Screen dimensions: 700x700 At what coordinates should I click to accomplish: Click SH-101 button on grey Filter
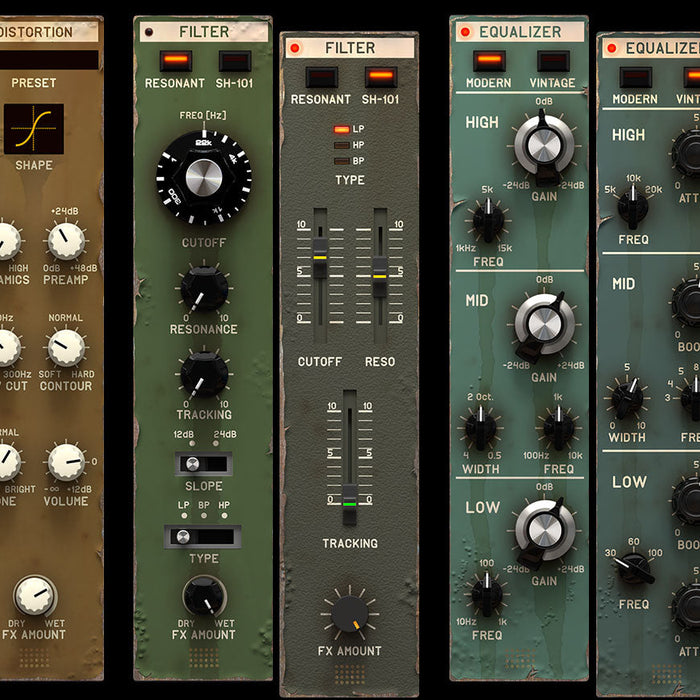click(381, 77)
